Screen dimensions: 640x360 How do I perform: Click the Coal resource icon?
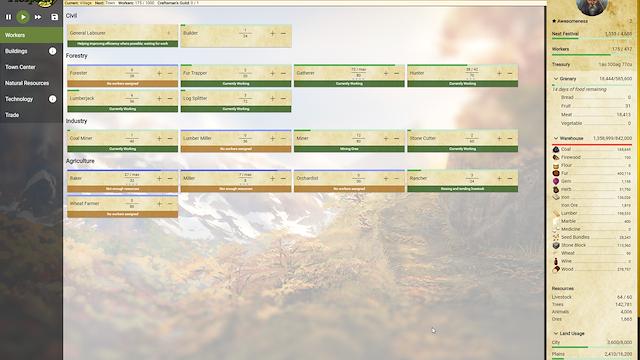[x=556, y=149]
